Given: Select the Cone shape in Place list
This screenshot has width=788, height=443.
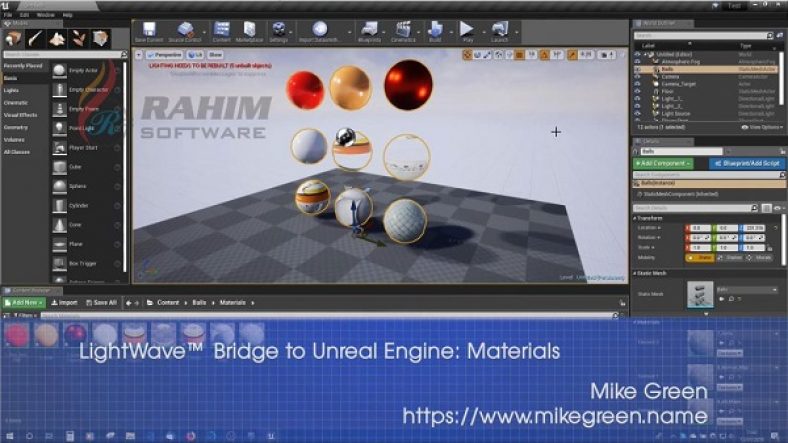Looking at the screenshot, I should [x=86, y=225].
